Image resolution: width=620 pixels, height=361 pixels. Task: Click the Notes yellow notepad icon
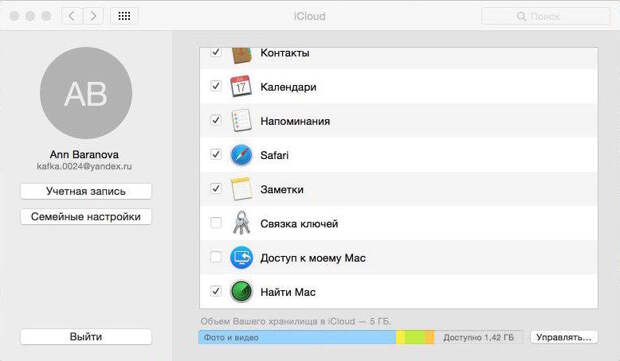[x=241, y=189]
